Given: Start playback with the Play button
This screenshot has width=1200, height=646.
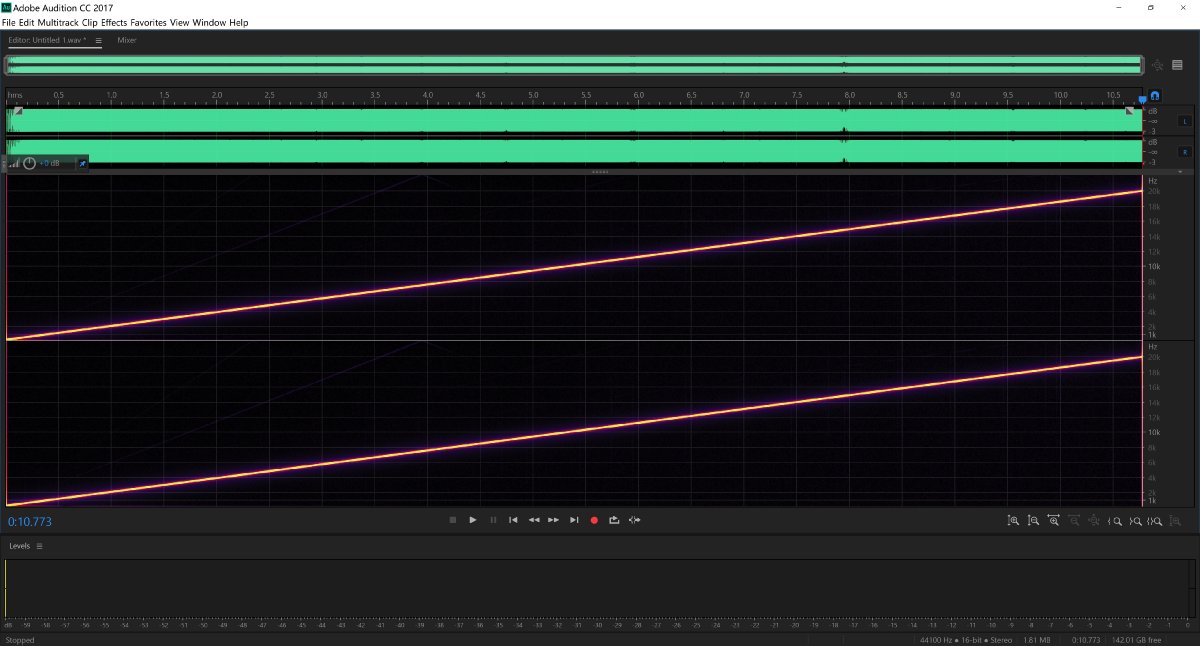Looking at the screenshot, I should [x=473, y=520].
